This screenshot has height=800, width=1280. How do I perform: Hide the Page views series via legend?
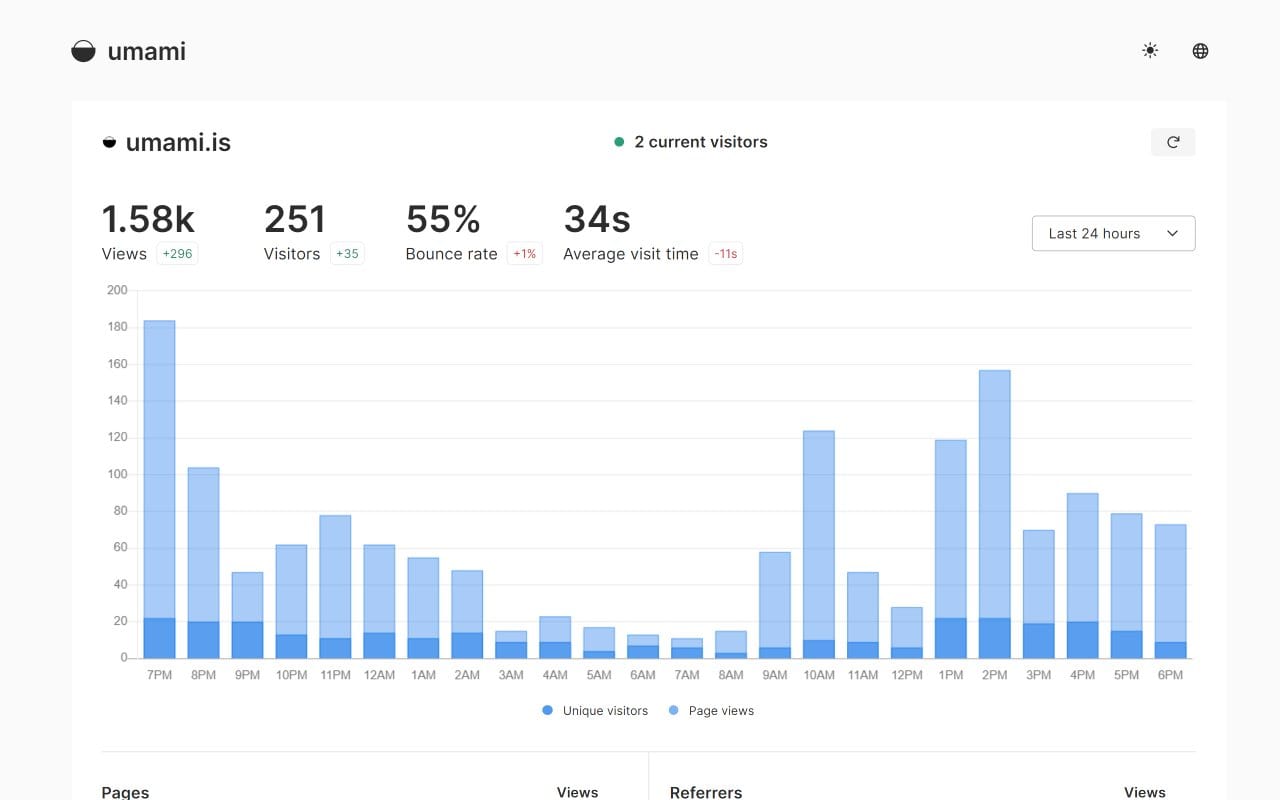(711, 710)
